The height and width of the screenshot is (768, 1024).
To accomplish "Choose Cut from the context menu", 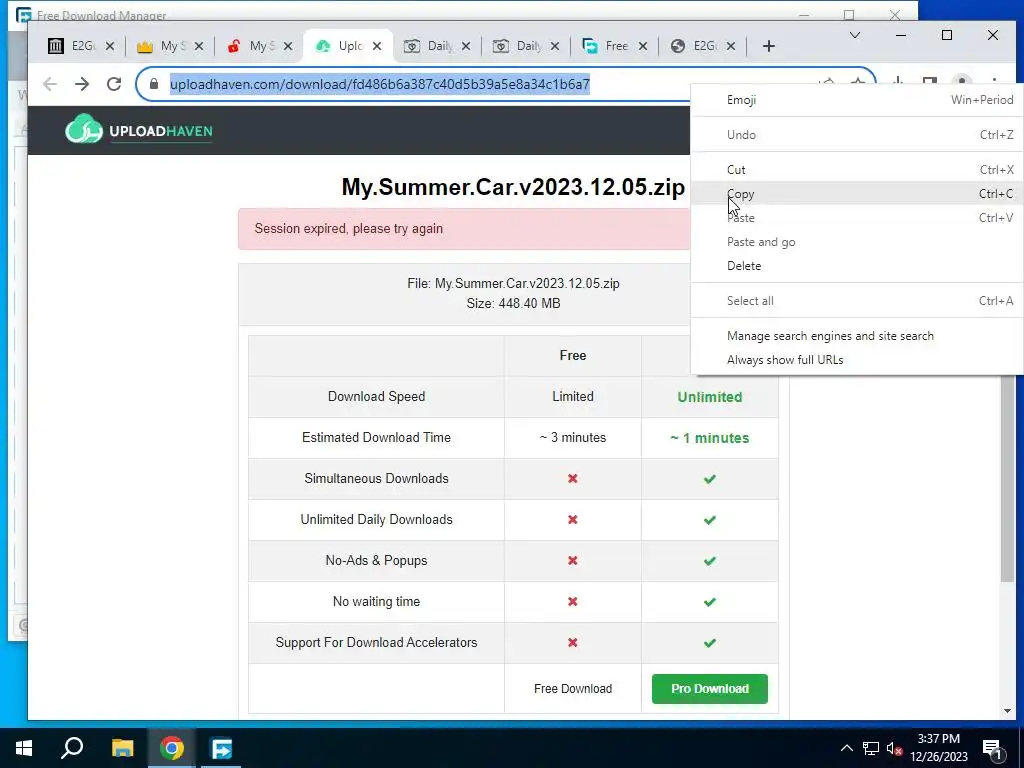I will click(x=857, y=170).
